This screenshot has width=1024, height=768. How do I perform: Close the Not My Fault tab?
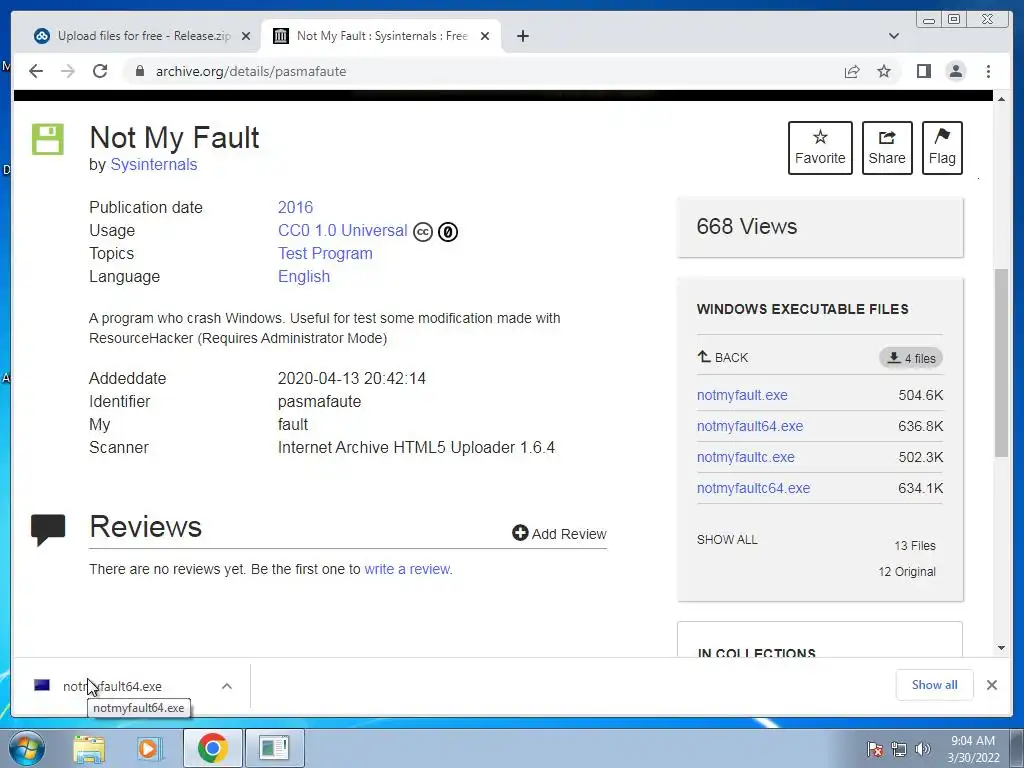click(485, 36)
